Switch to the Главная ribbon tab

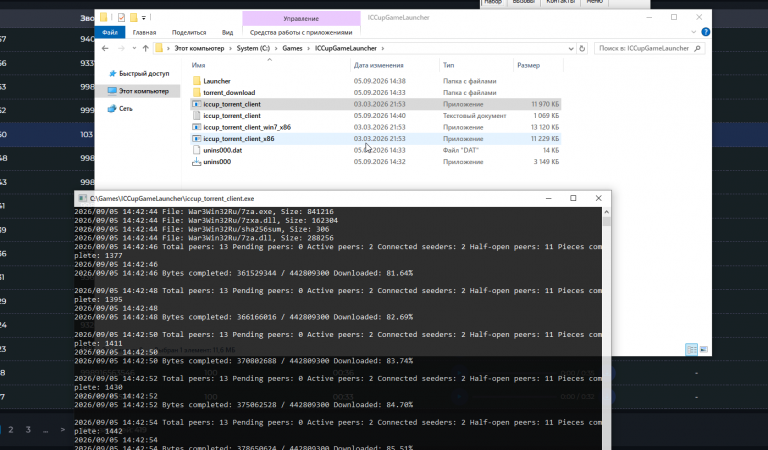coord(144,32)
